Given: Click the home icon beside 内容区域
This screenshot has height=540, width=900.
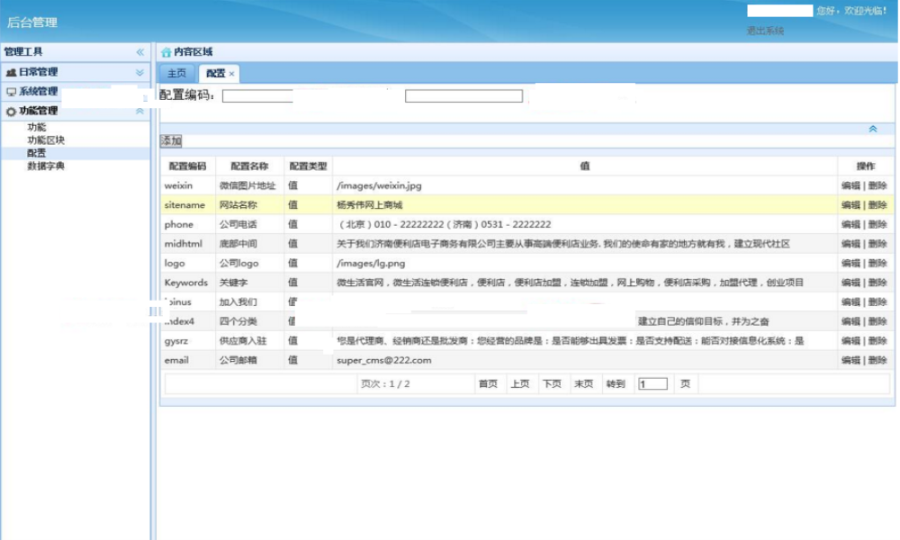Looking at the screenshot, I should click(166, 52).
